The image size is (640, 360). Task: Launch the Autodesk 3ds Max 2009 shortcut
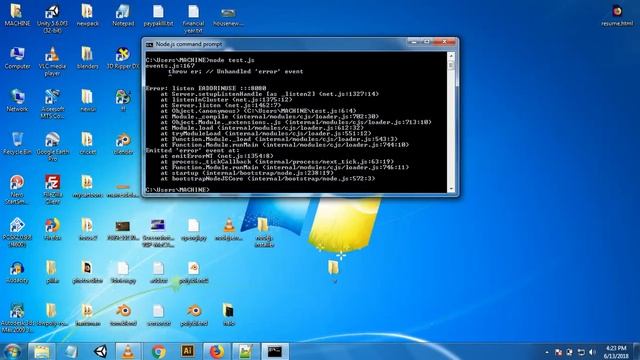(x=17, y=318)
